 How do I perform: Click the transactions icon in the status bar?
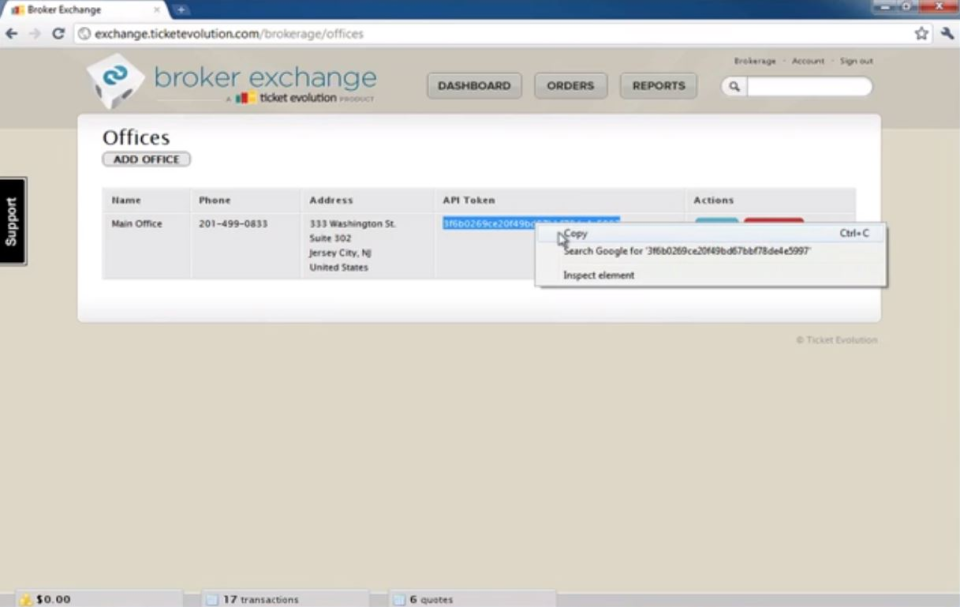click(211, 599)
